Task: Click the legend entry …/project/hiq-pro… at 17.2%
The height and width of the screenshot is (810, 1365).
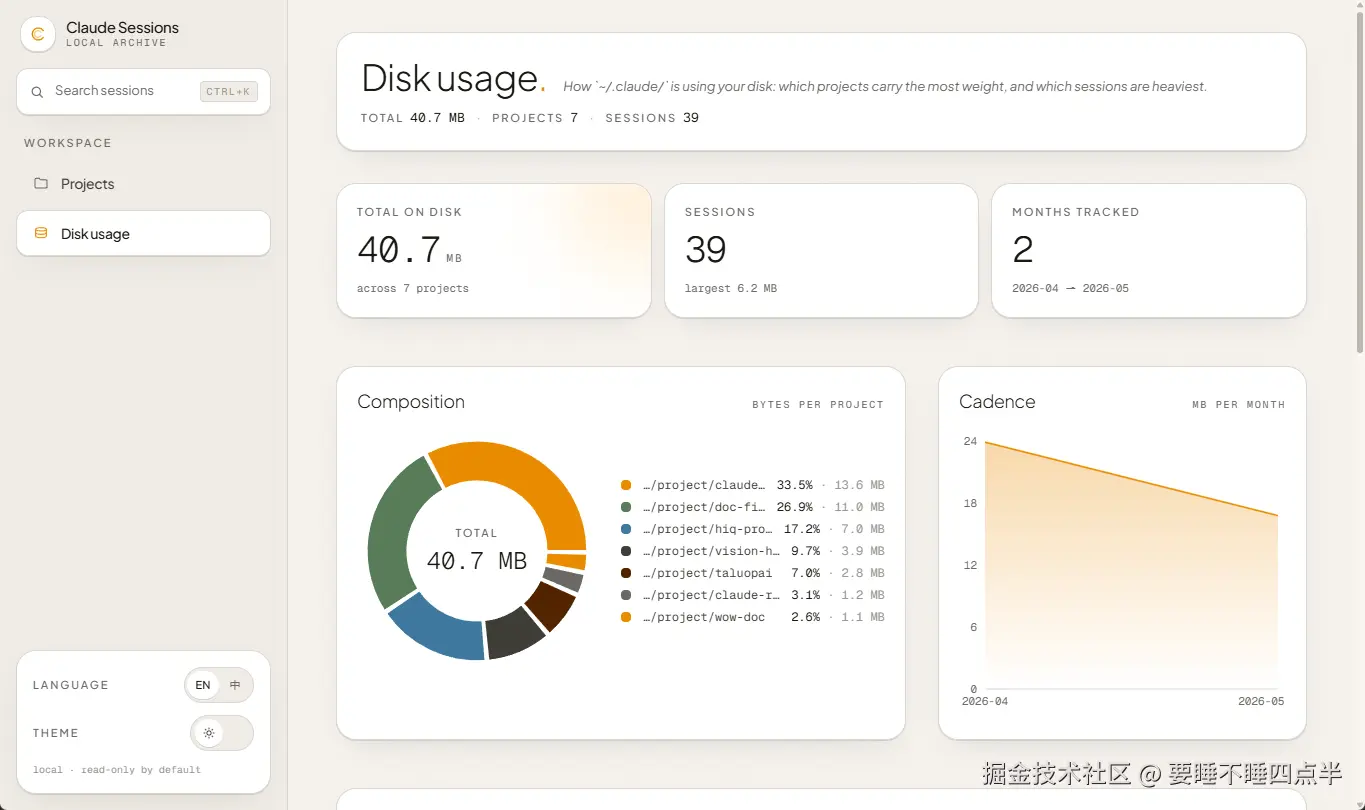Action: pyautogui.click(x=752, y=529)
